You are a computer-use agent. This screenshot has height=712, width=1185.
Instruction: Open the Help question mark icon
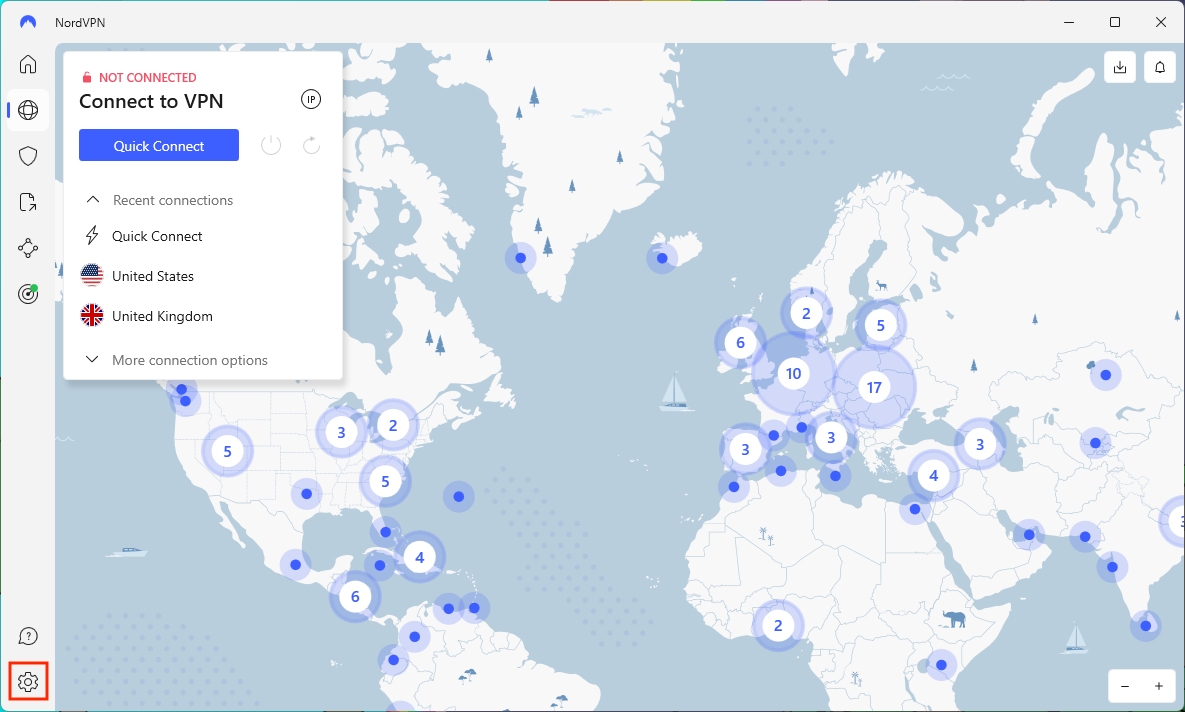(x=28, y=637)
